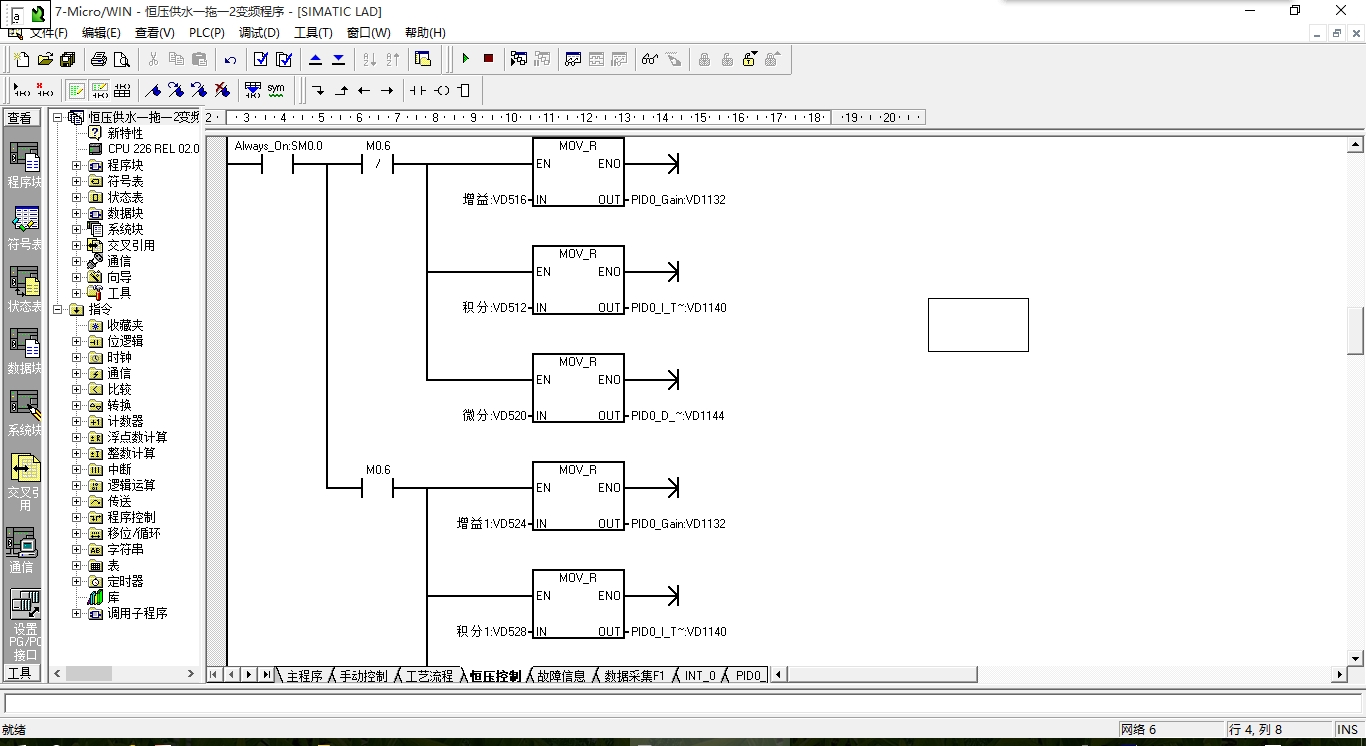Collapse the 指令 tree node

click(58, 309)
